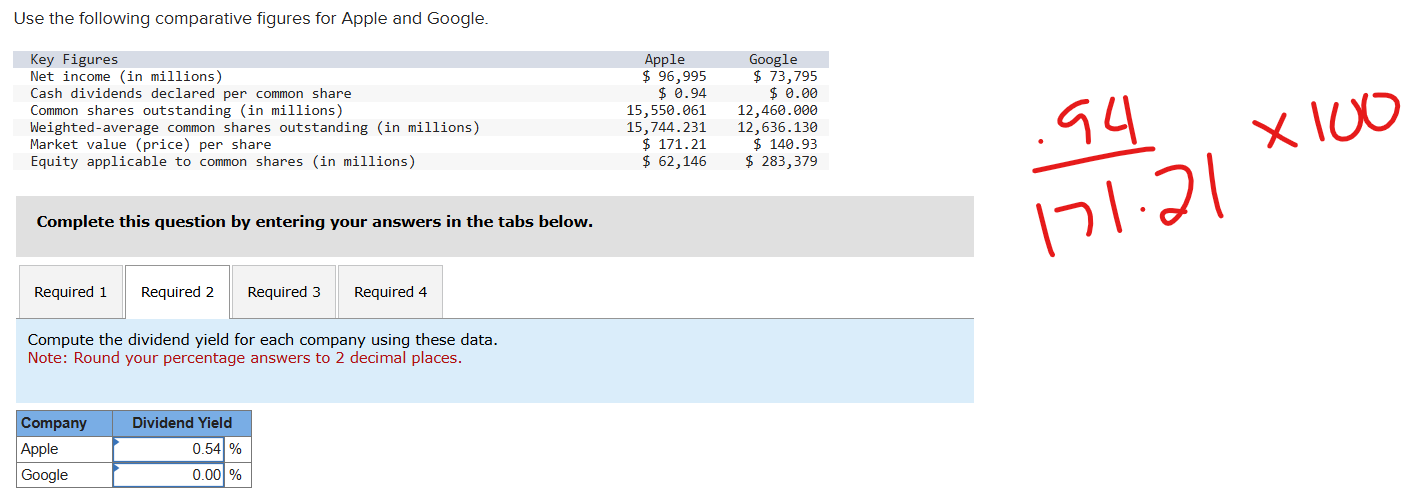The width and height of the screenshot is (1401, 492).
Task: Select the Google row label in answer table
Action: pyautogui.click(x=45, y=475)
